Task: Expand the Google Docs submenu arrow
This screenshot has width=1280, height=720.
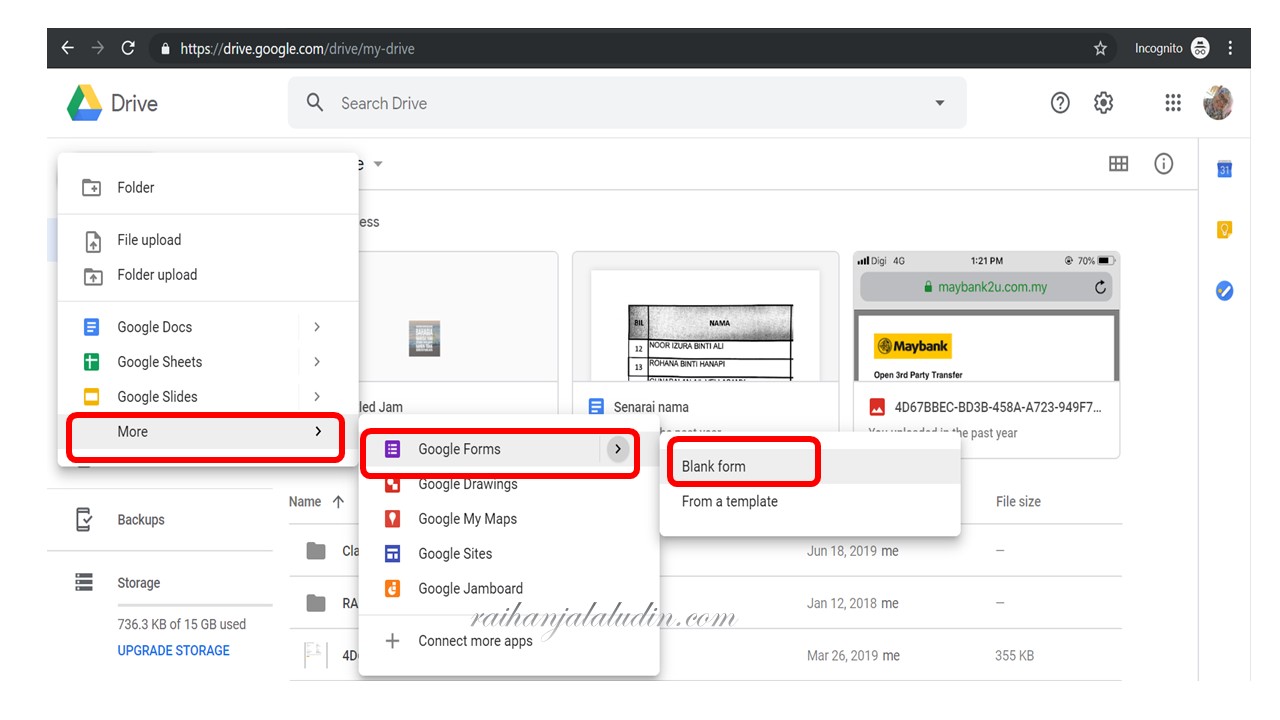Action: [317, 327]
